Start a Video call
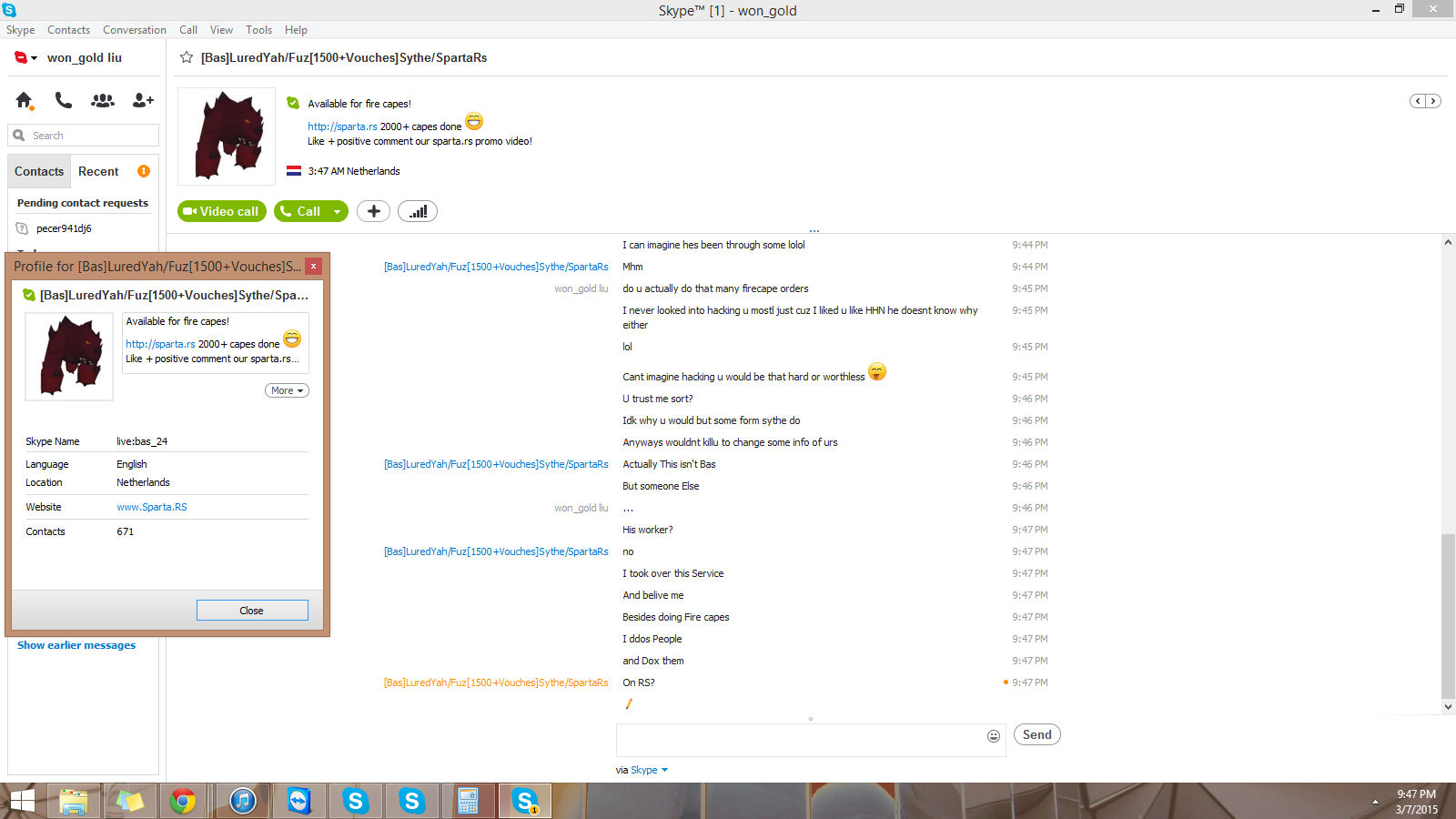 (x=222, y=211)
